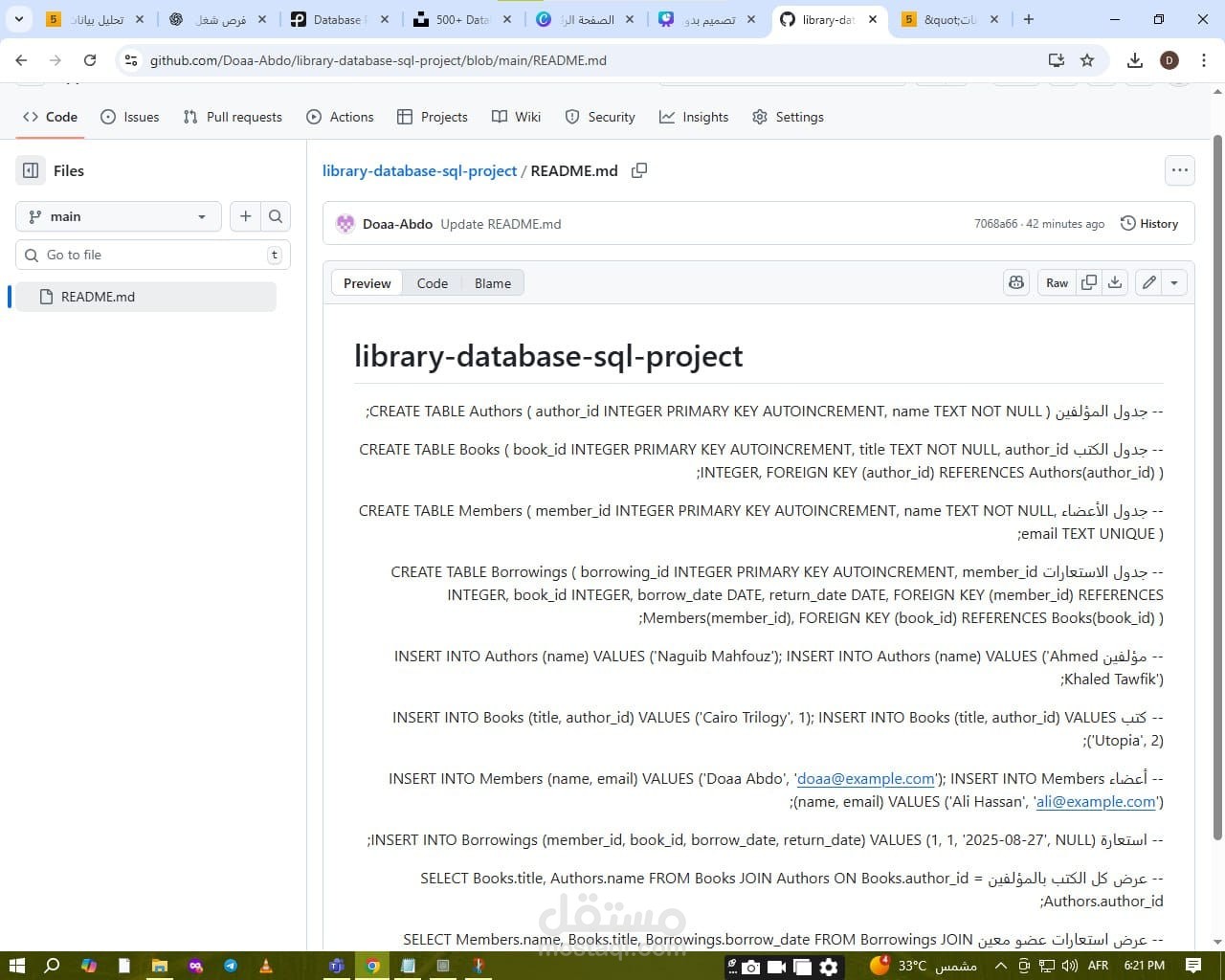Click the page vertical scrollbar
Screen dimensions: 1225x980
pyautogui.click(x=1217, y=479)
